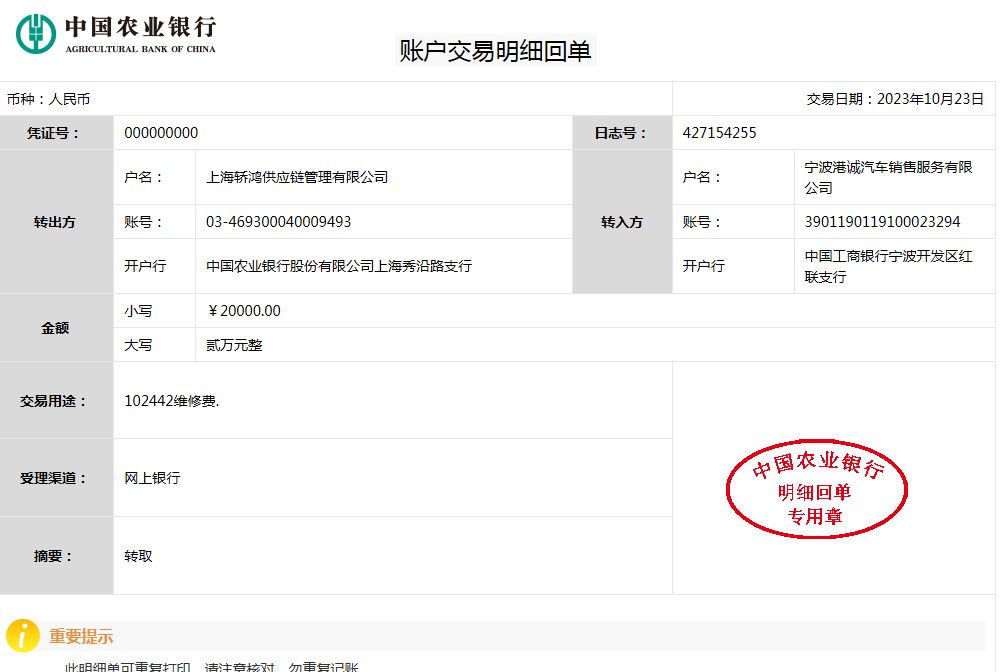Click the 币种：人民币 field
The height and width of the screenshot is (672, 1001).
(48, 99)
